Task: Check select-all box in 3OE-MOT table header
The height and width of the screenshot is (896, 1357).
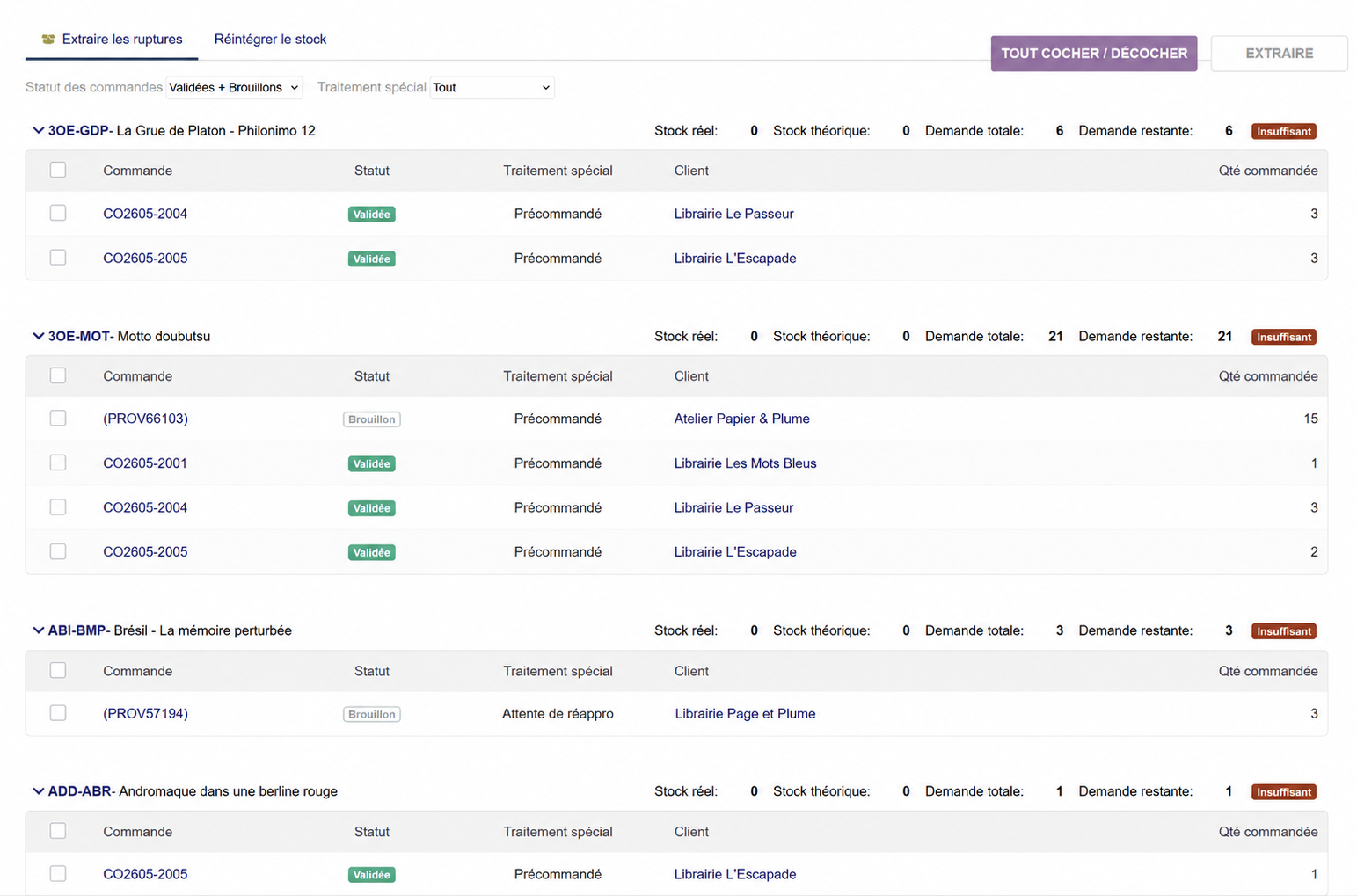Action: (58, 375)
